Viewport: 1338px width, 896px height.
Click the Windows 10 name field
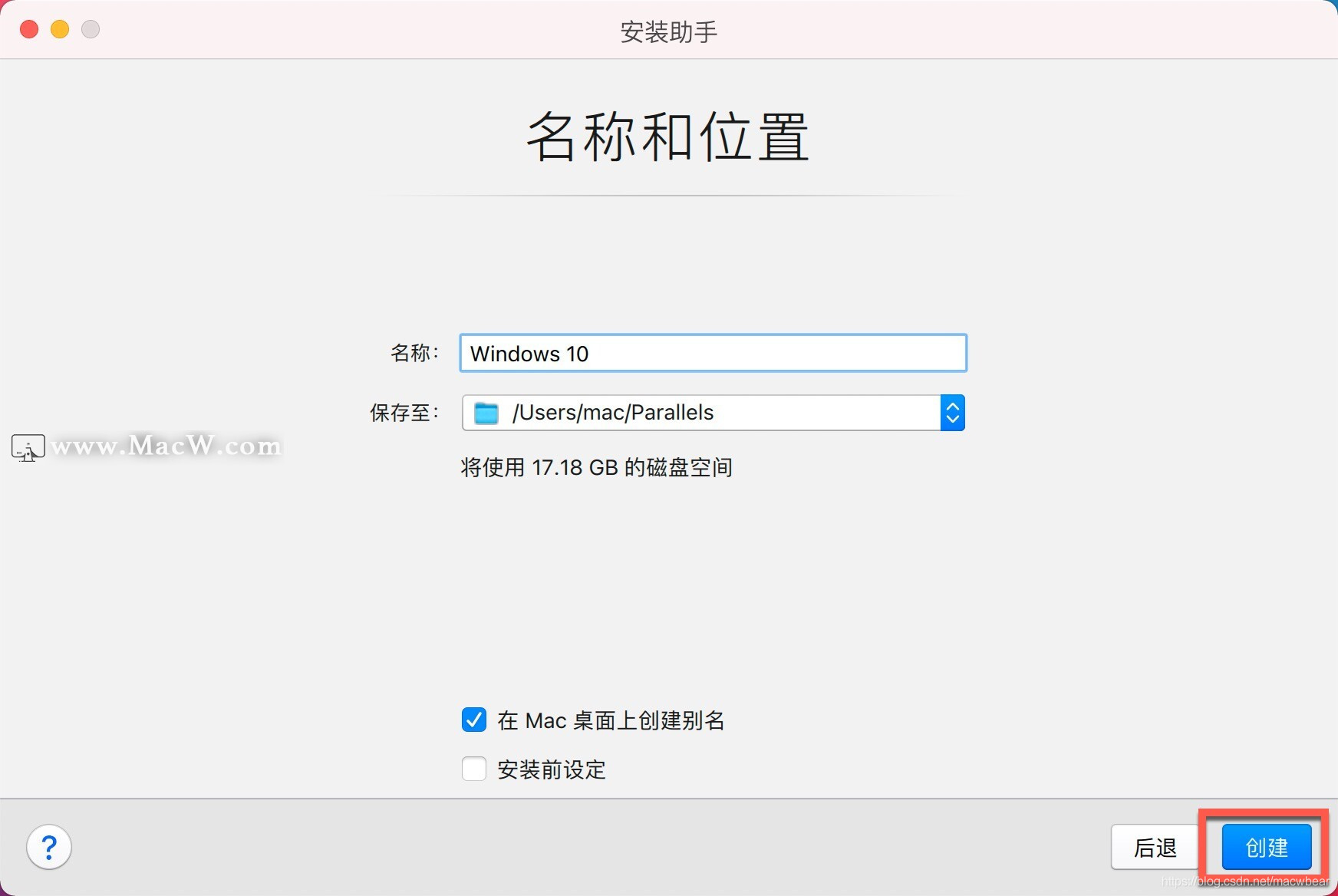pos(713,353)
